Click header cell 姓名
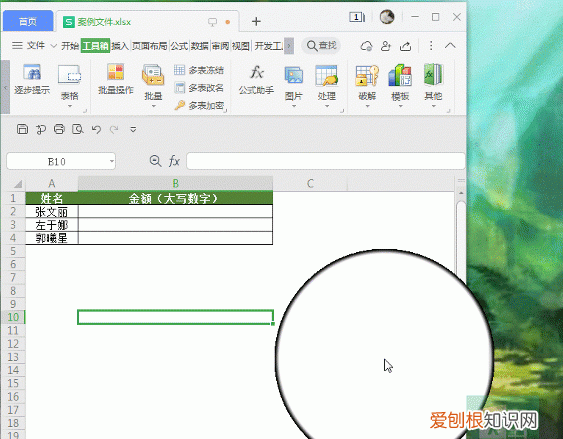 [52, 198]
